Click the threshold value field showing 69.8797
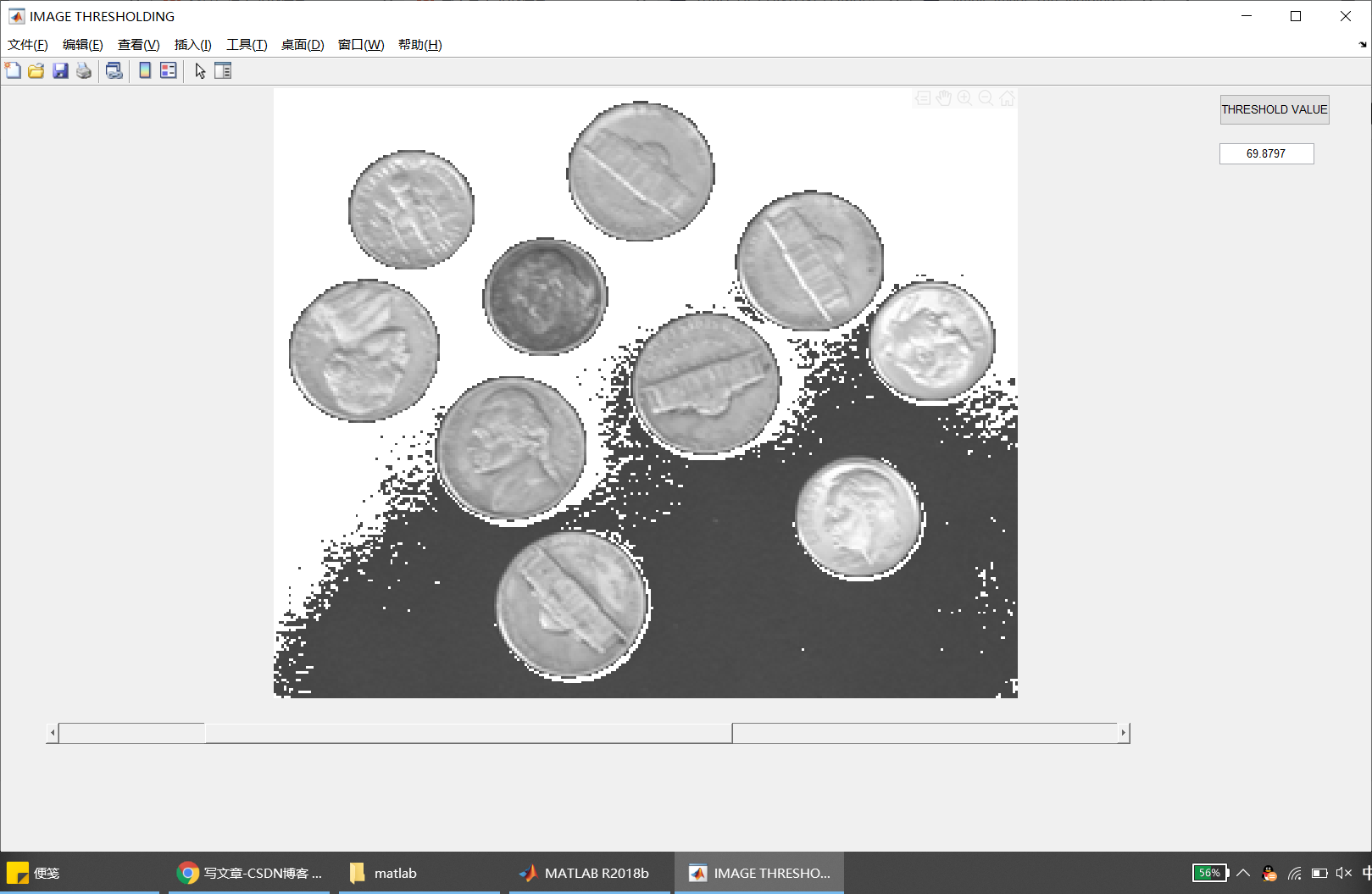This screenshot has width=1372, height=894. coord(1266,153)
